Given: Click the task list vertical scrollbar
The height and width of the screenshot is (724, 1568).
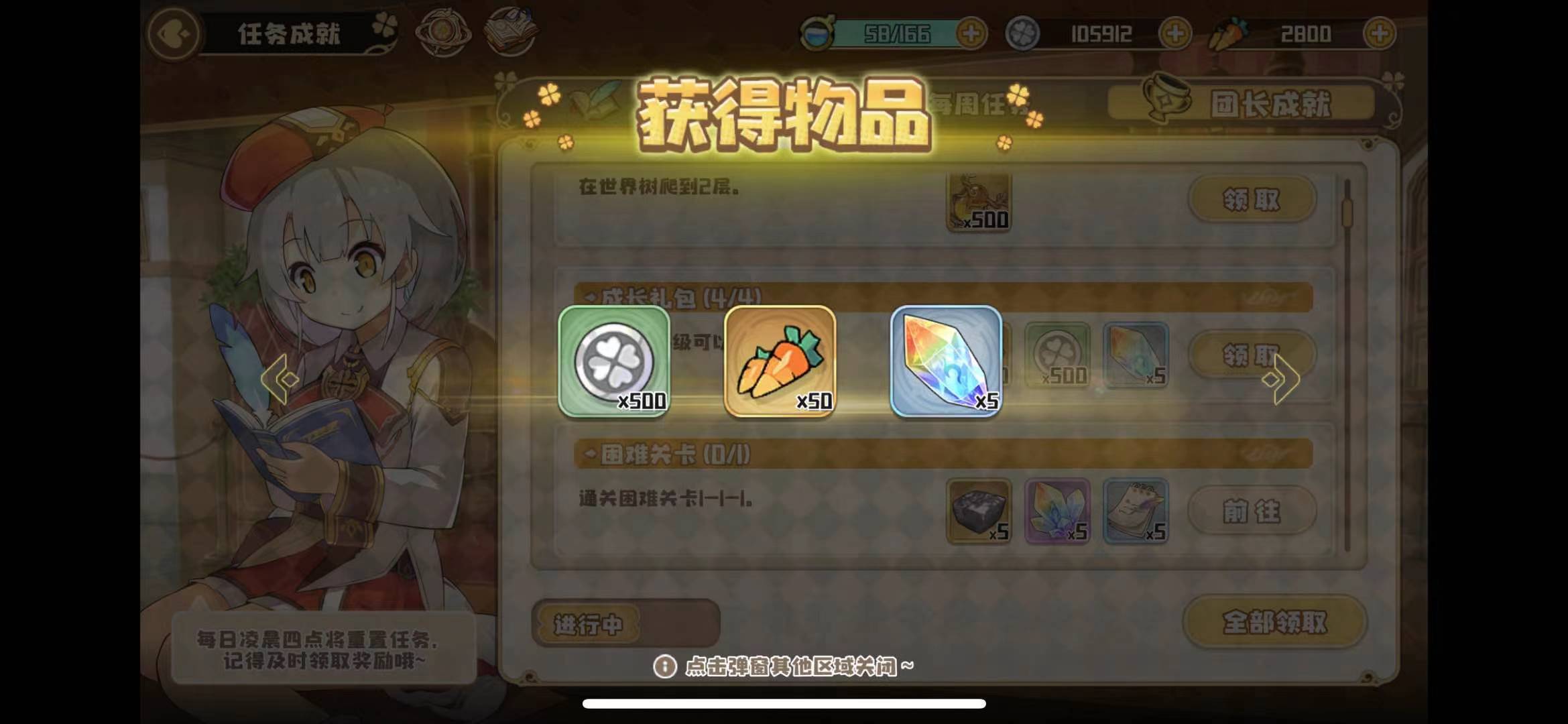Looking at the screenshot, I should 1347,365.
